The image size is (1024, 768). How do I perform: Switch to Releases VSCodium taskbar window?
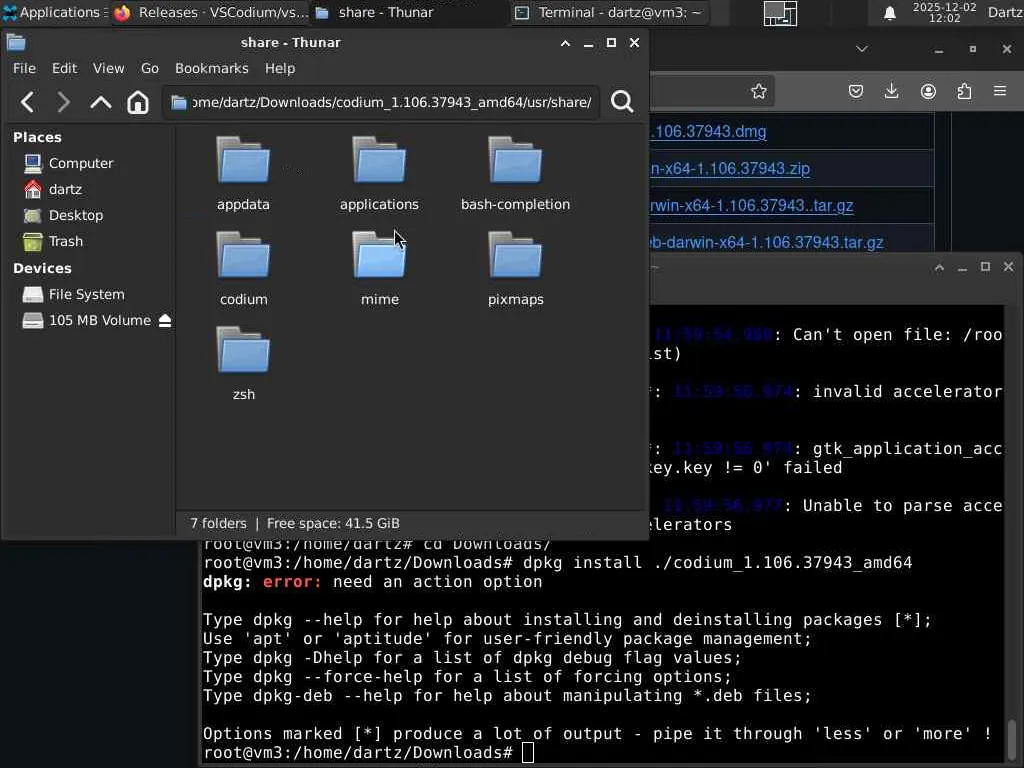[x=211, y=12]
